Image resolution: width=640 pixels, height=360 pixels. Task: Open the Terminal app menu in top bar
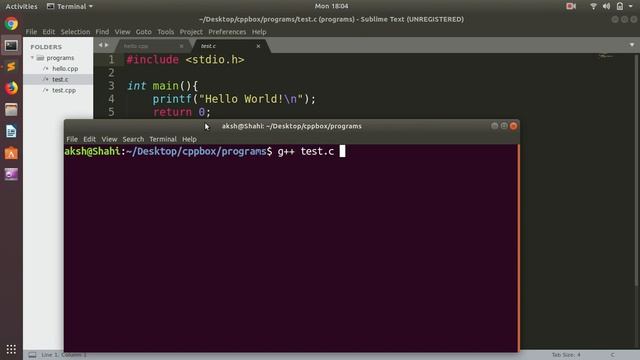[x=70, y=6]
